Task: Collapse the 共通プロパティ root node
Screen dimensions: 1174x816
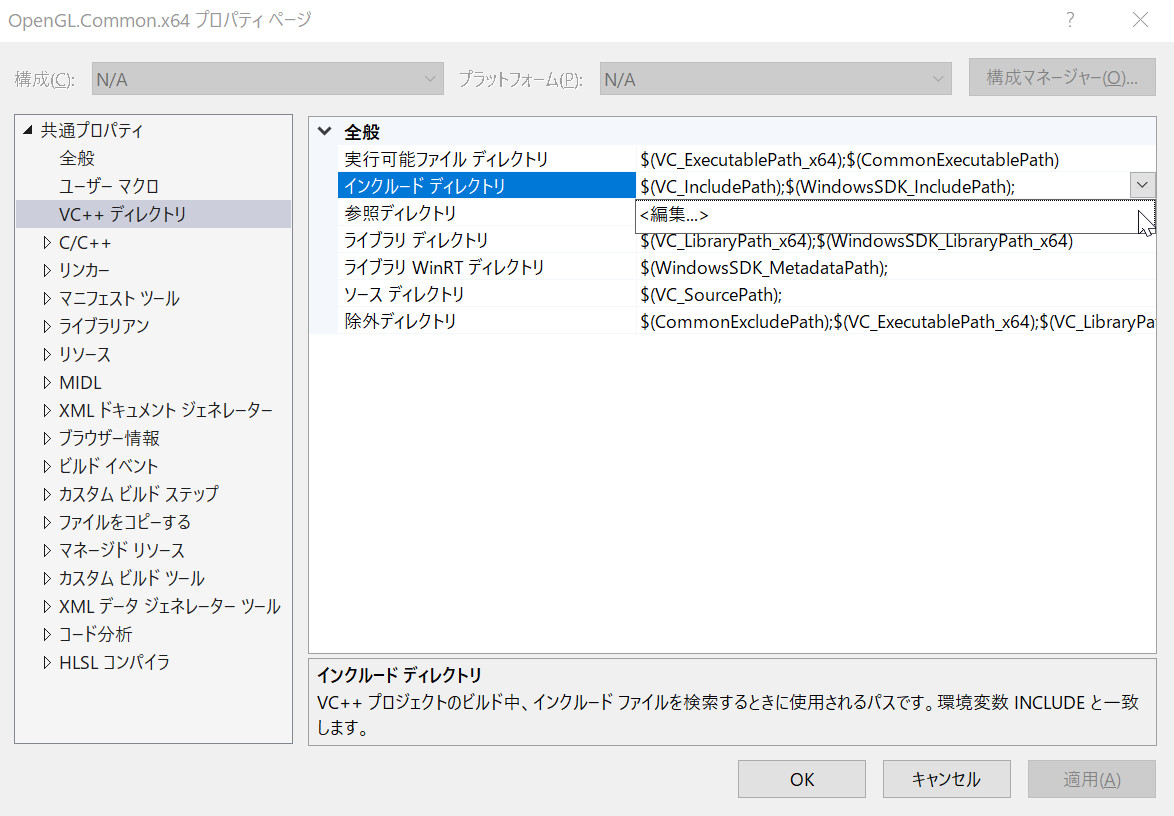Action: [27, 130]
